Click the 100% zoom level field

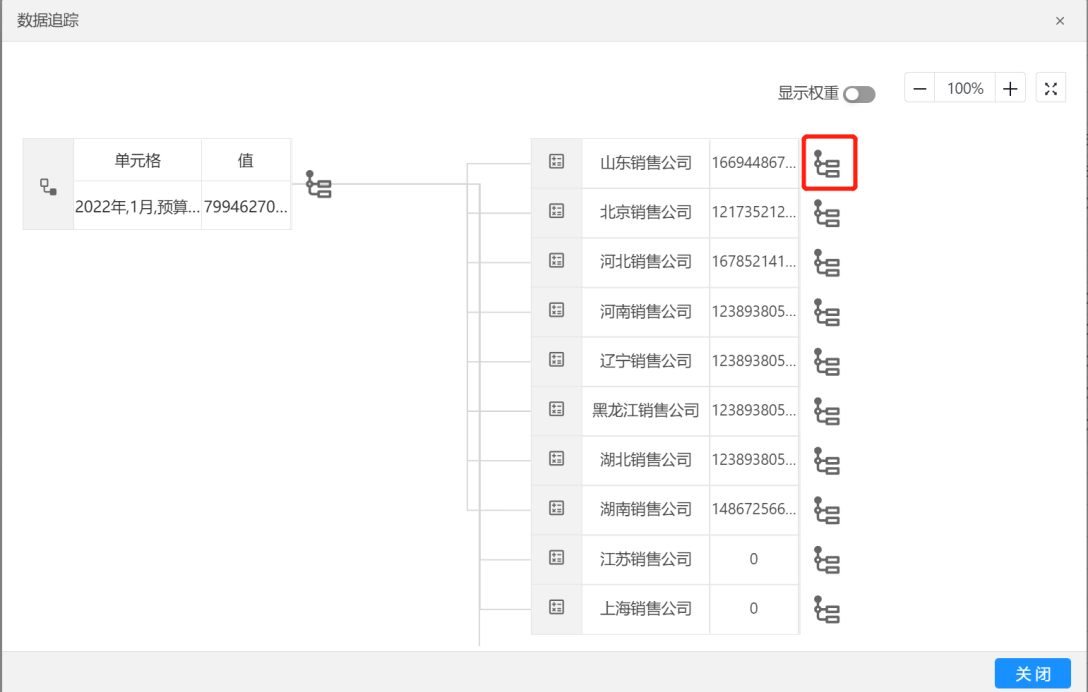965,89
